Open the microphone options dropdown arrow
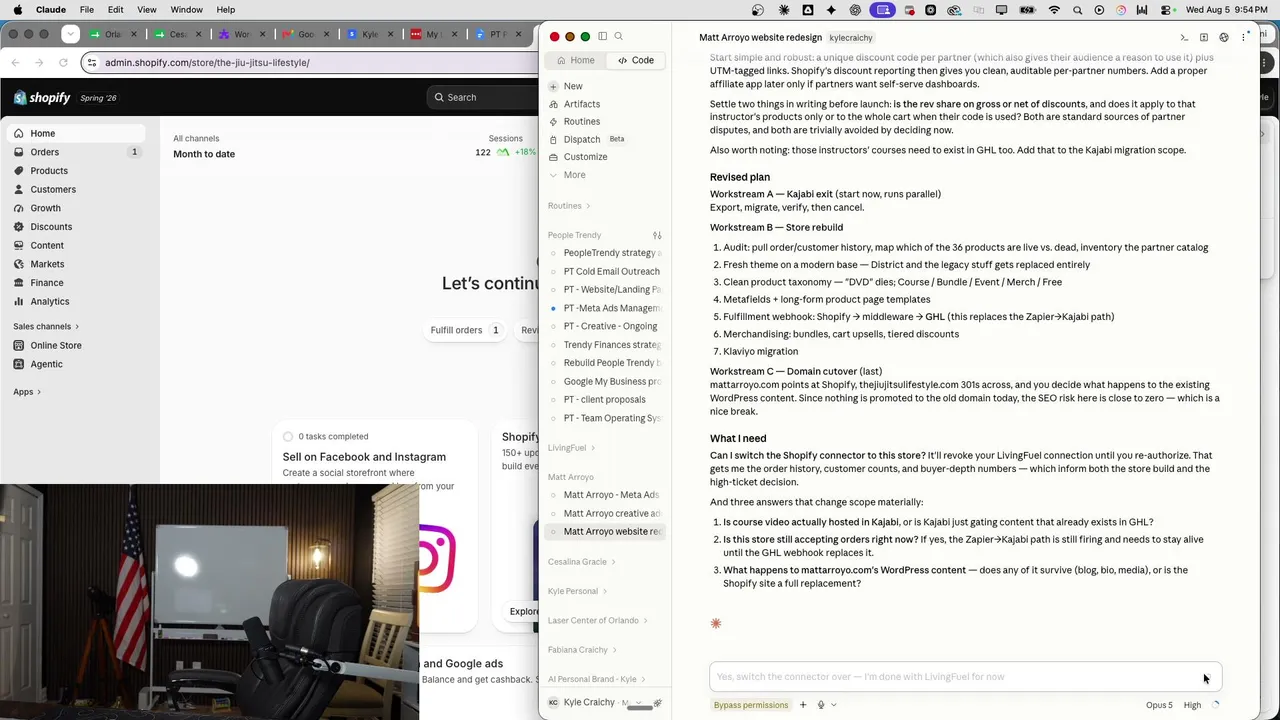This screenshot has width=1280, height=720. tap(833, 705)
